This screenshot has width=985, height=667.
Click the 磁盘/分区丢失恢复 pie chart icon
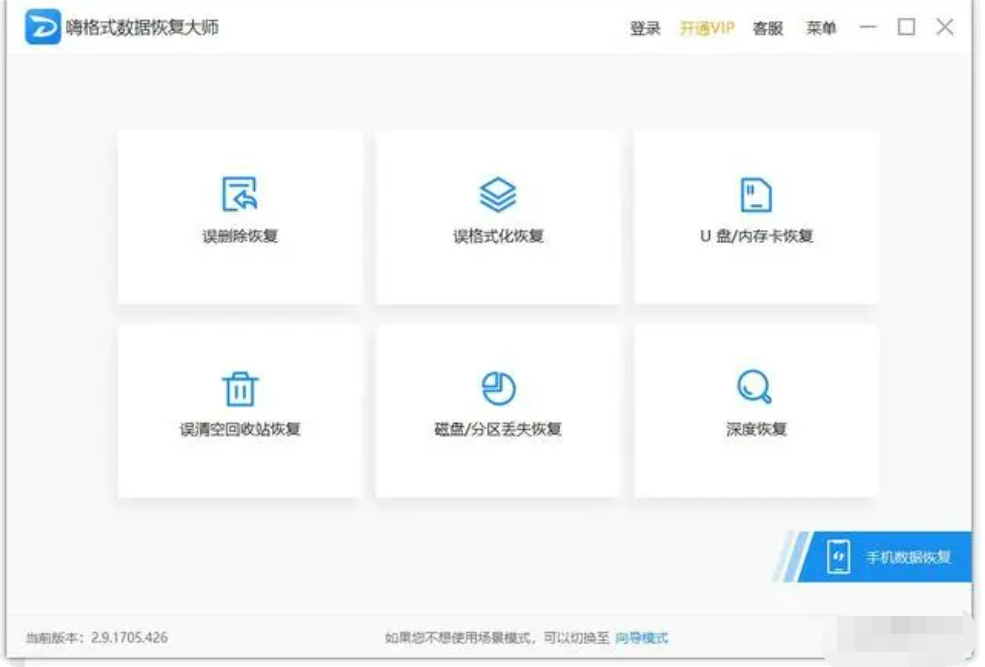click(x=498, y=387)
